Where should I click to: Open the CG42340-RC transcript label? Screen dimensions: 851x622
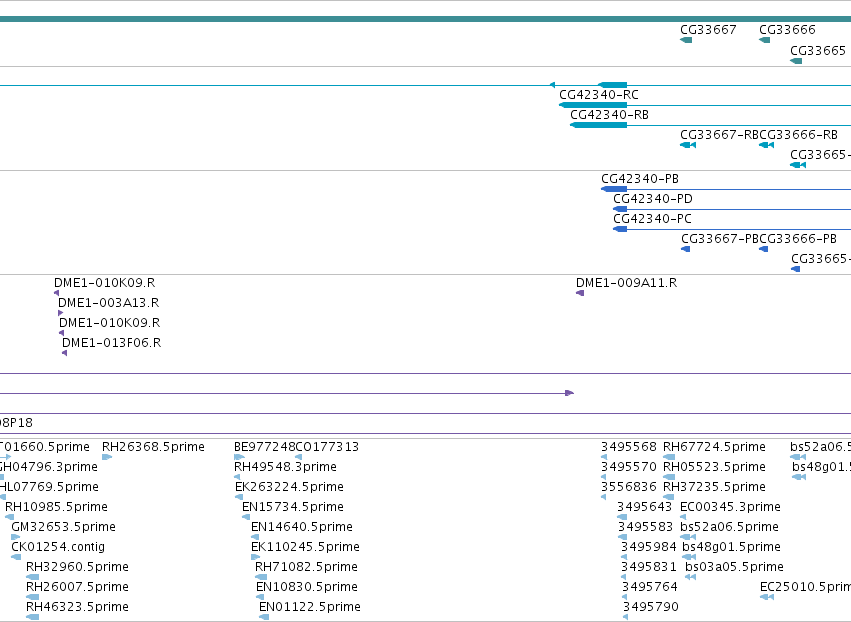599,94
